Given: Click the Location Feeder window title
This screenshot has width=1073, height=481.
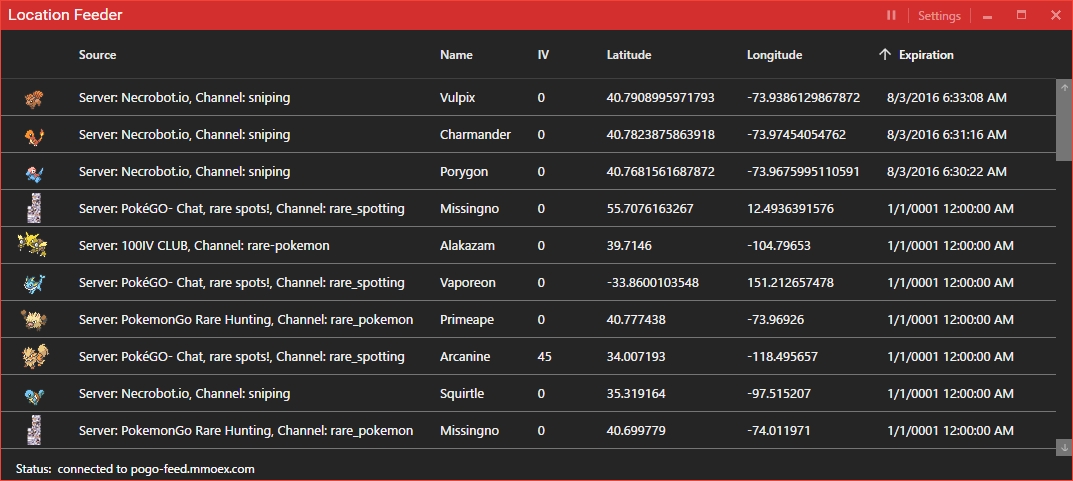Looking at the screenshot, I should [66, 15].
